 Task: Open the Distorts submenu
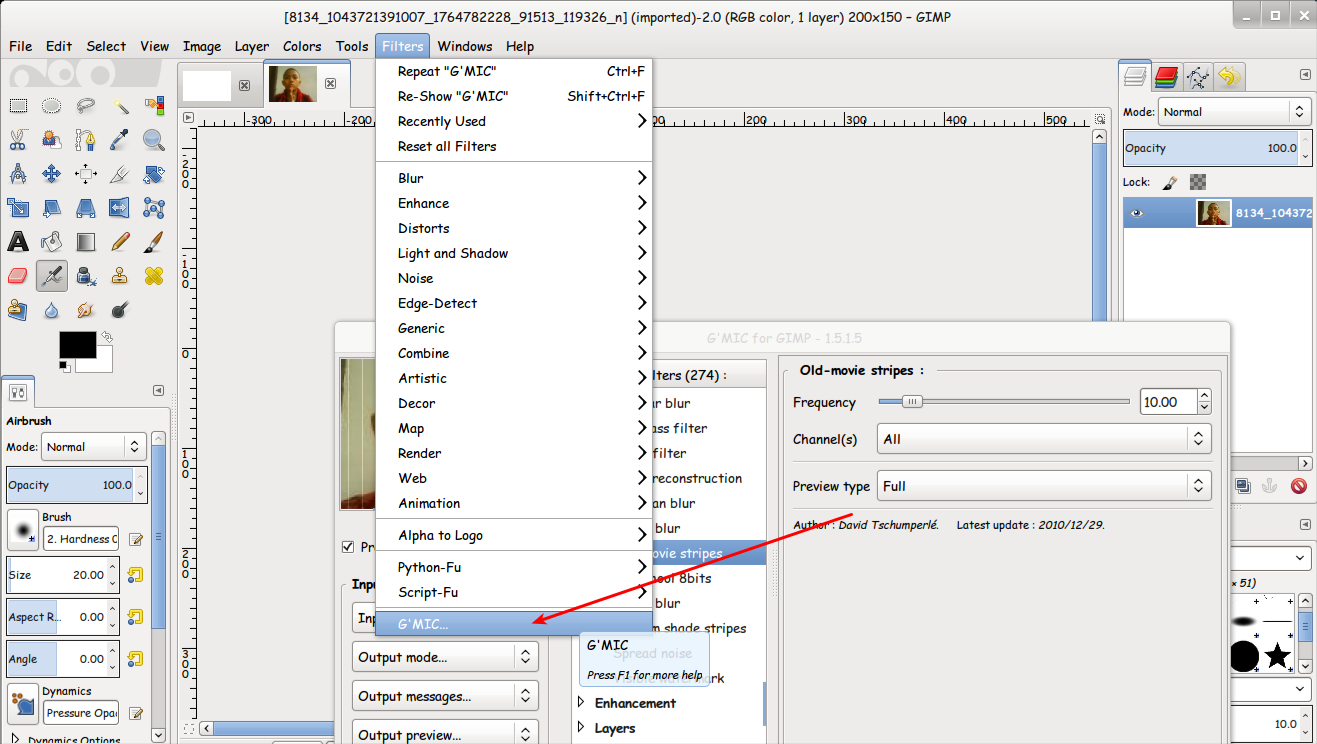point(514,228)
